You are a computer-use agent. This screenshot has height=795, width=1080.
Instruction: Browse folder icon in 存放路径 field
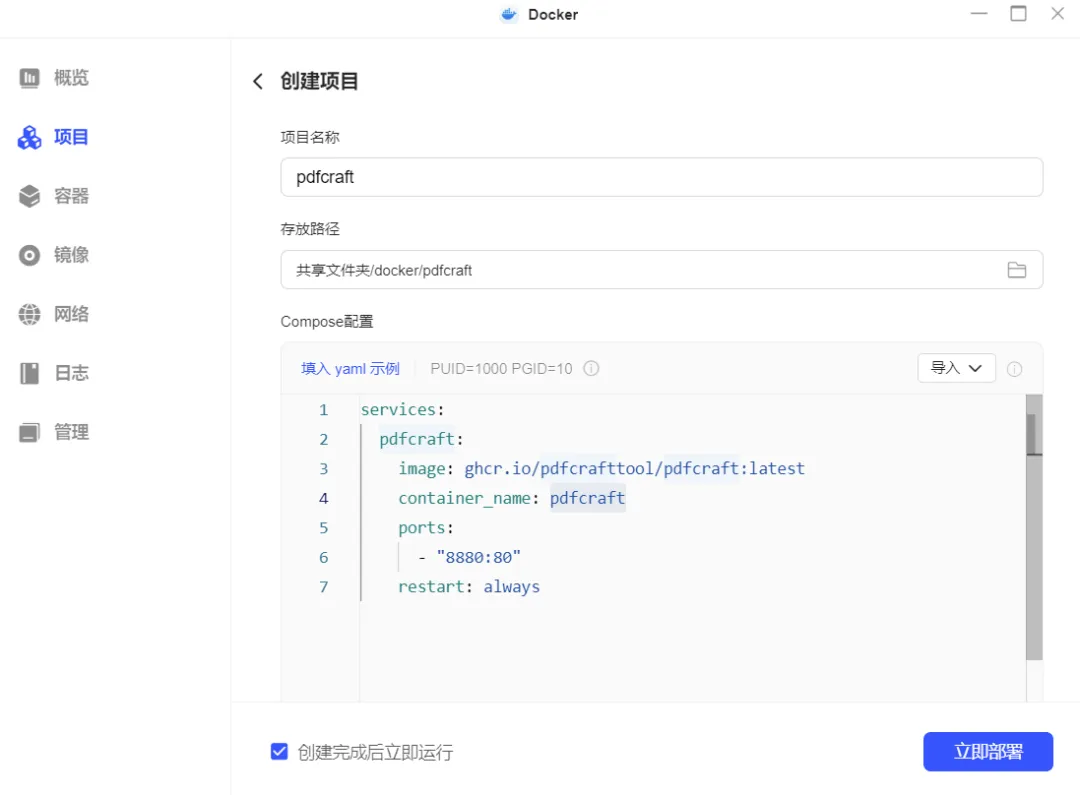[1017, 270]
